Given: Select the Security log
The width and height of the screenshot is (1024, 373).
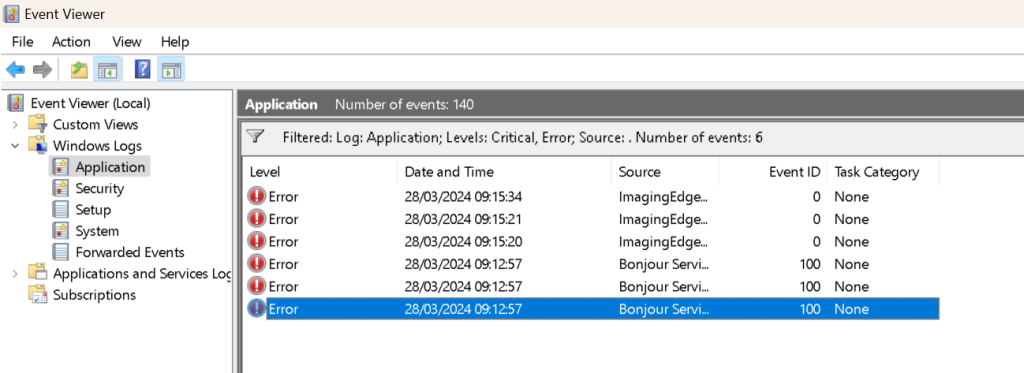Looking at the screenshot, I should click(100, 188).
